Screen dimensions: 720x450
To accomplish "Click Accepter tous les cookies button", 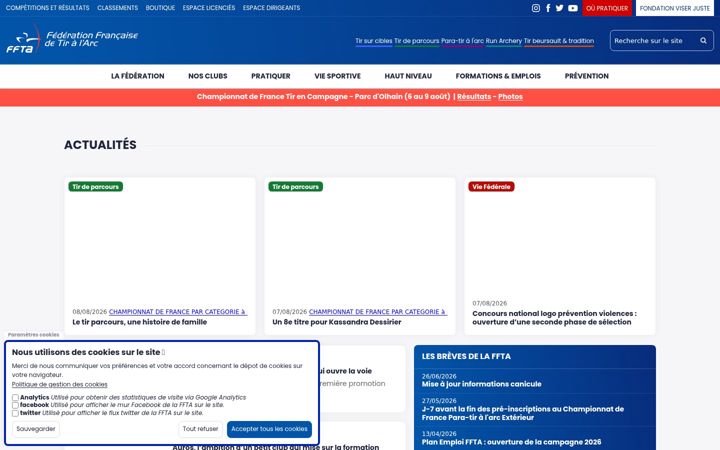I will pyautogui.click(x=269, y=429).
